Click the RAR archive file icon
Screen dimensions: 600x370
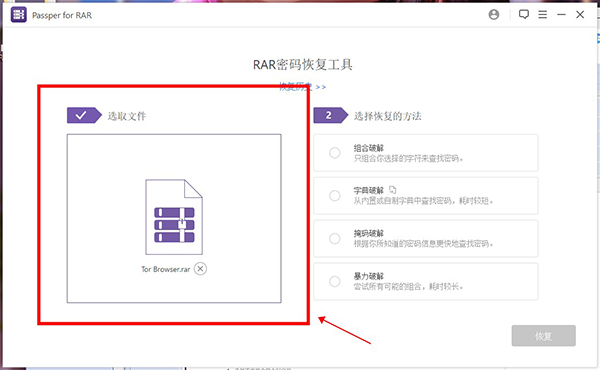click(174, 217)
